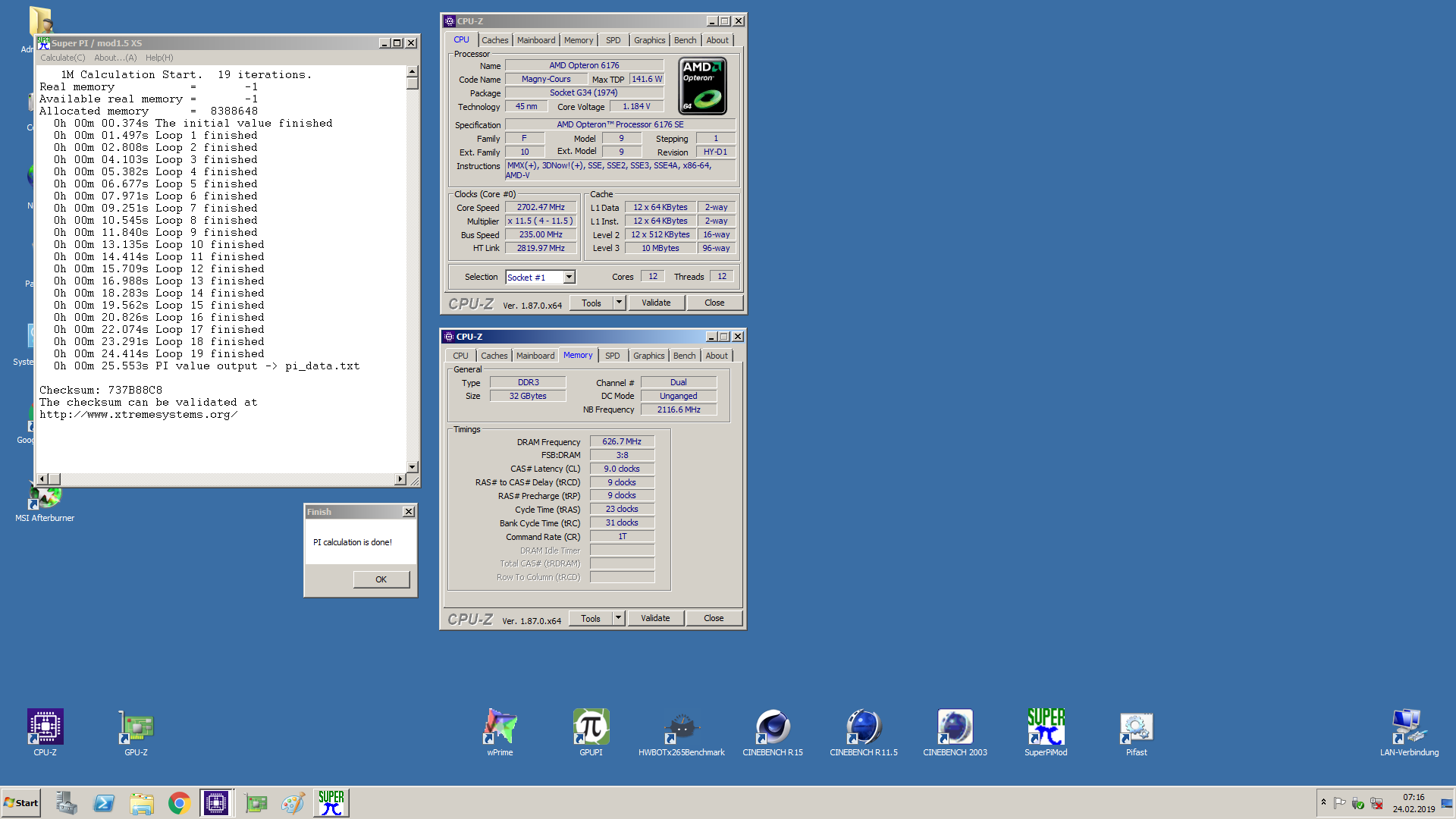Switch to SPD tab in bottom CPU-Z window

coord(612,356)
